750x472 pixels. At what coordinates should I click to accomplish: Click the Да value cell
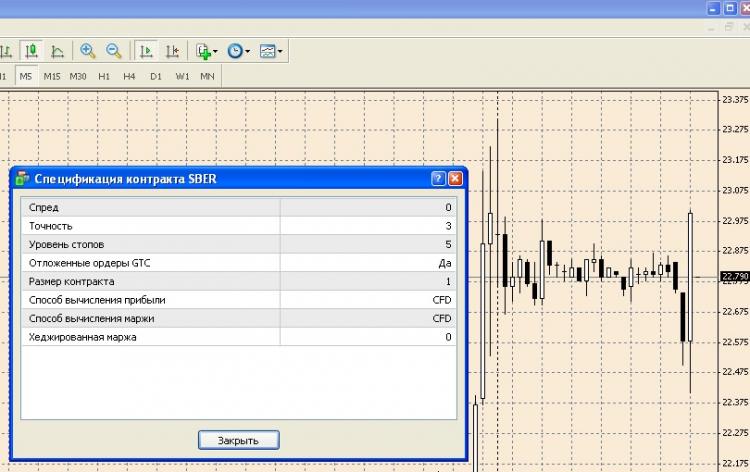coord(368,263)
